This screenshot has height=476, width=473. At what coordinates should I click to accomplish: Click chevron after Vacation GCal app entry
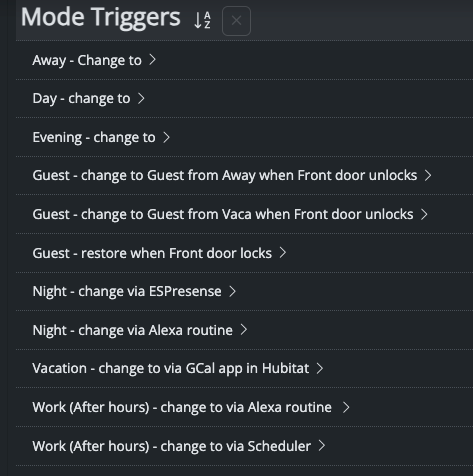point(320,368)
